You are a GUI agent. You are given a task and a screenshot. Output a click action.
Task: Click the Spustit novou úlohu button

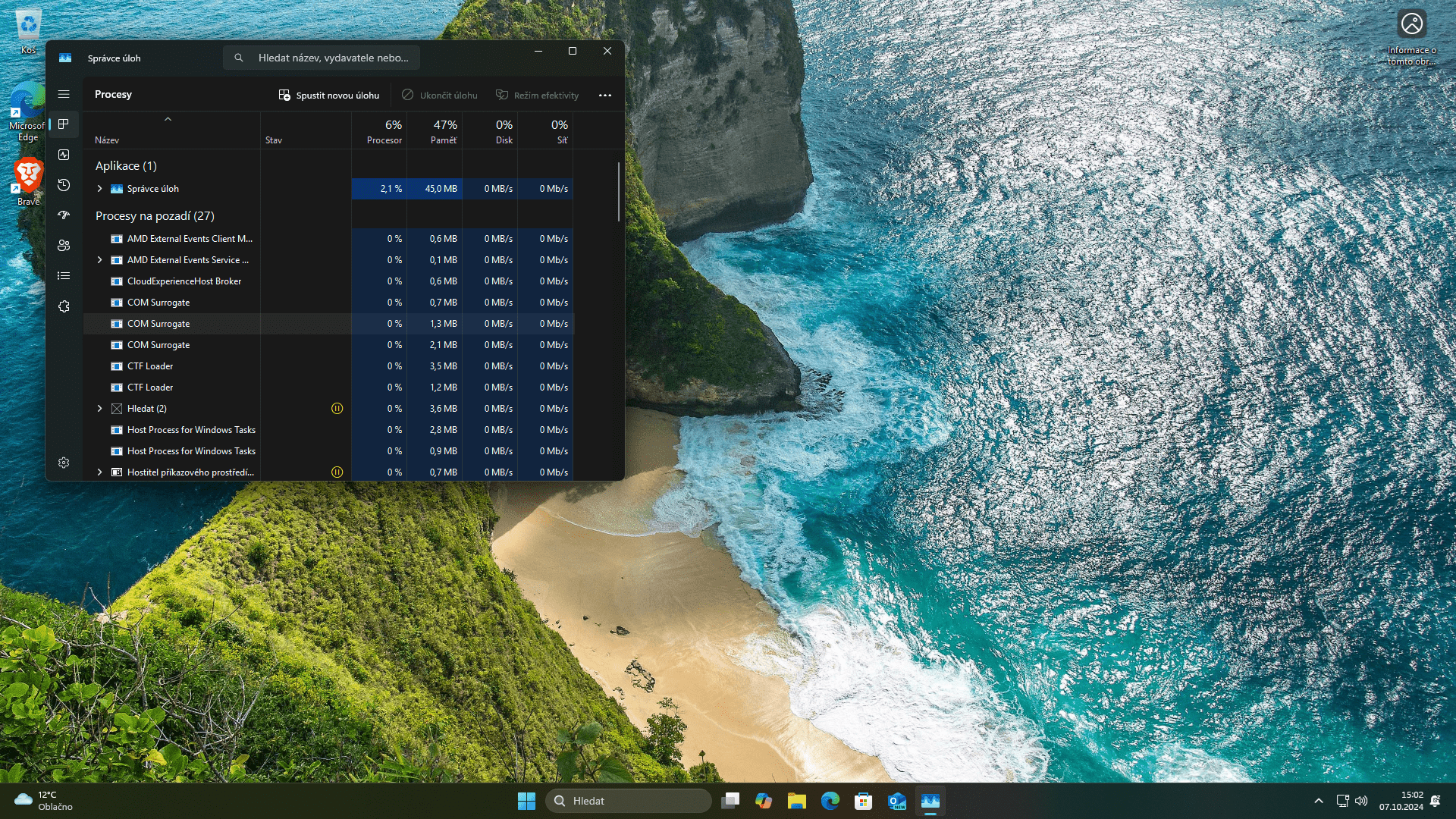pyautogui.click(x=328, y=95)
